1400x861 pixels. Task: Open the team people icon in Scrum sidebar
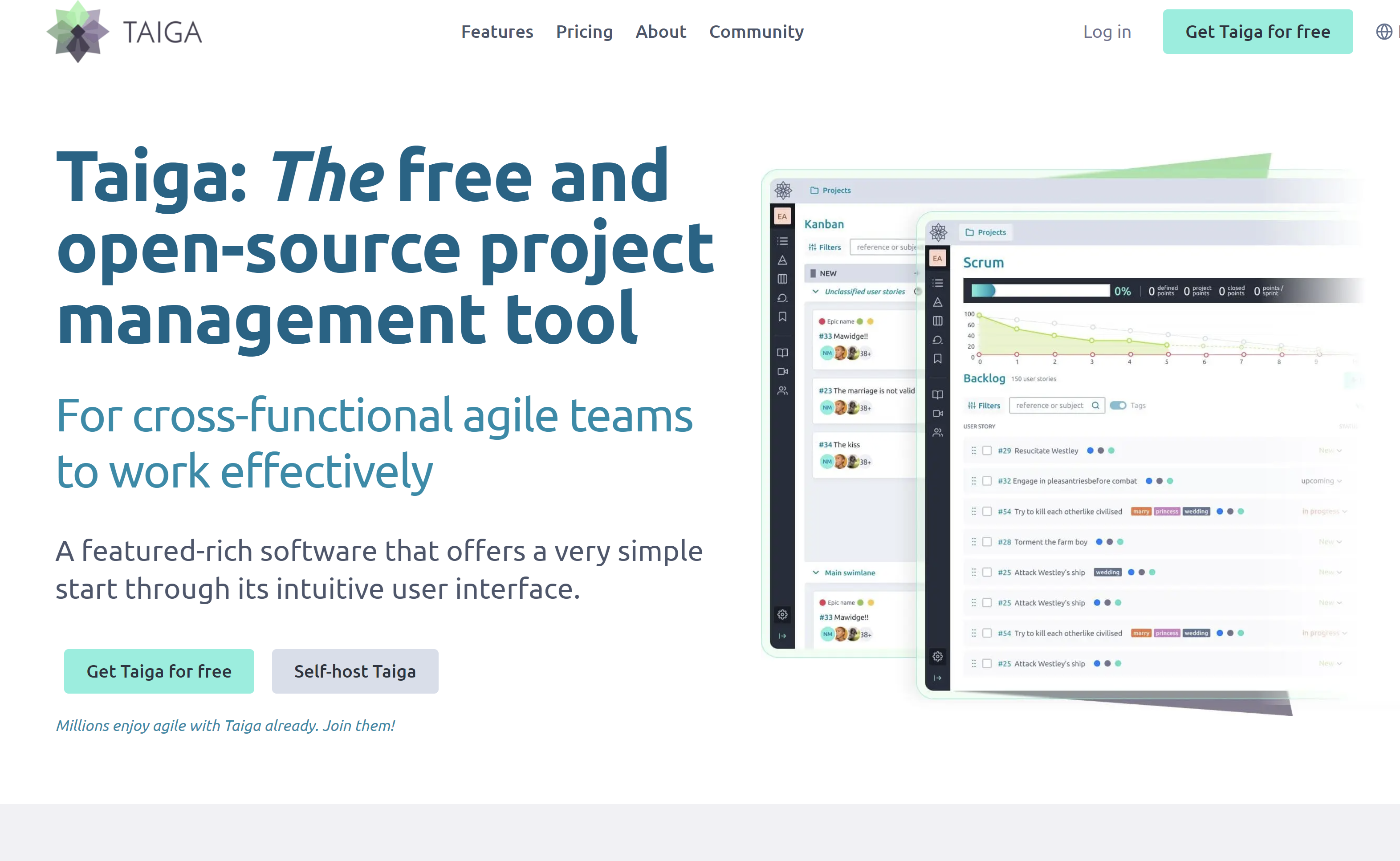(x=937, y=433)
